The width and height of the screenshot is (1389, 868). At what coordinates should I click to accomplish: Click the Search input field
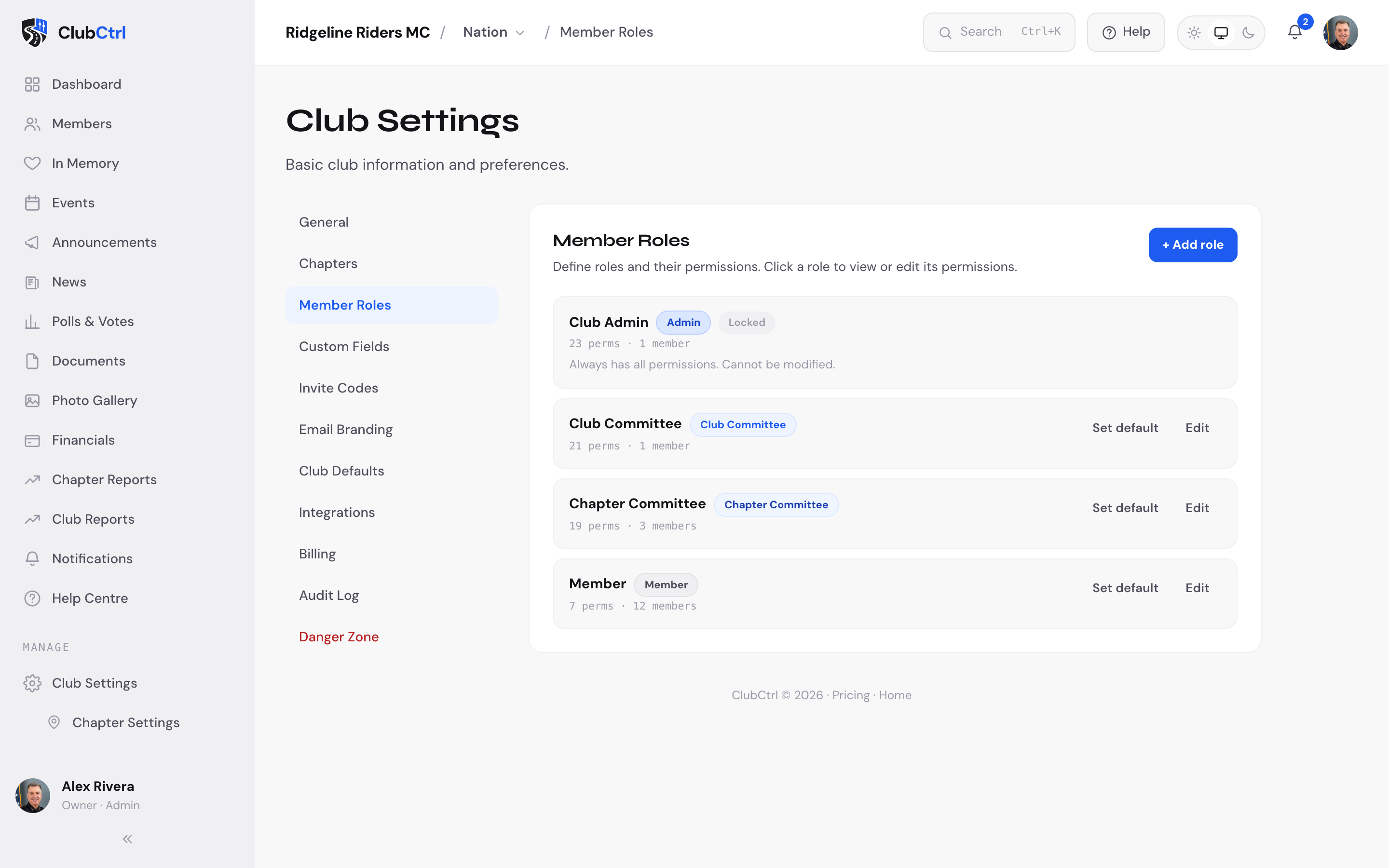click(999, 32)
